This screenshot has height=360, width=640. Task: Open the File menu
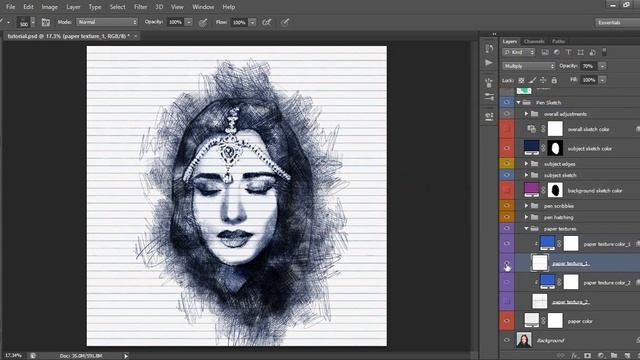click(11, 7)
